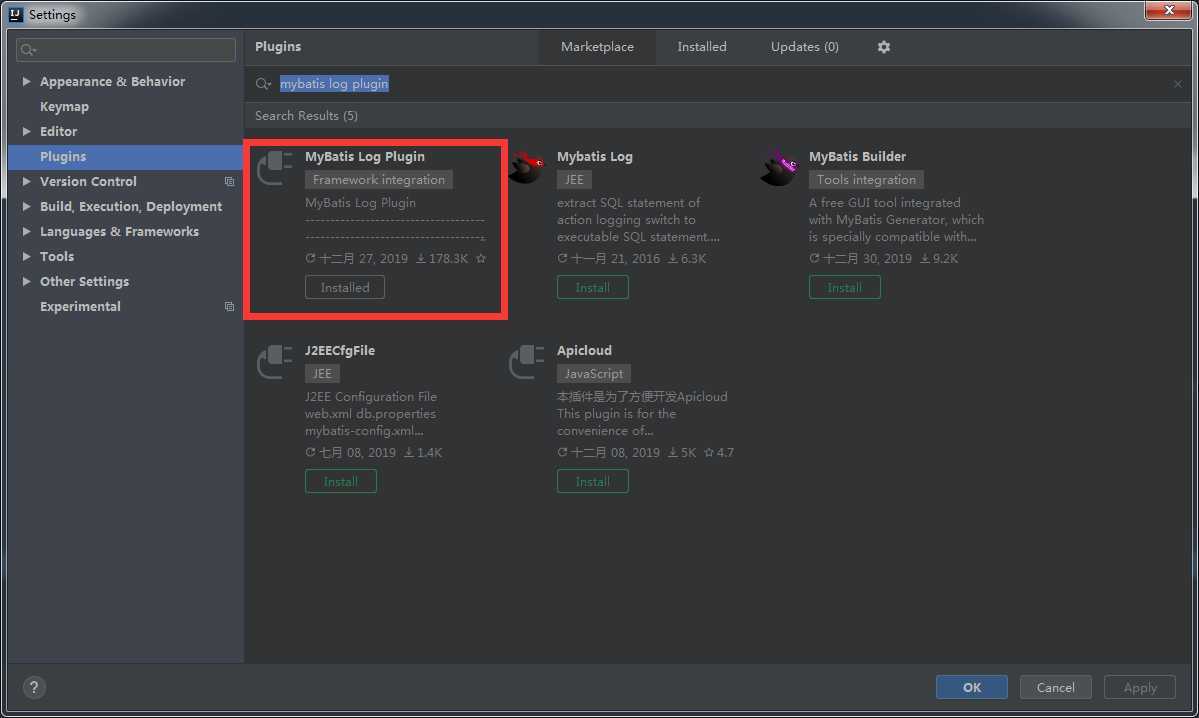Open search history via plugin search magnifier
Image resolution: width=1199 pixels, height=718 pixels.
[x=264, y=83]
